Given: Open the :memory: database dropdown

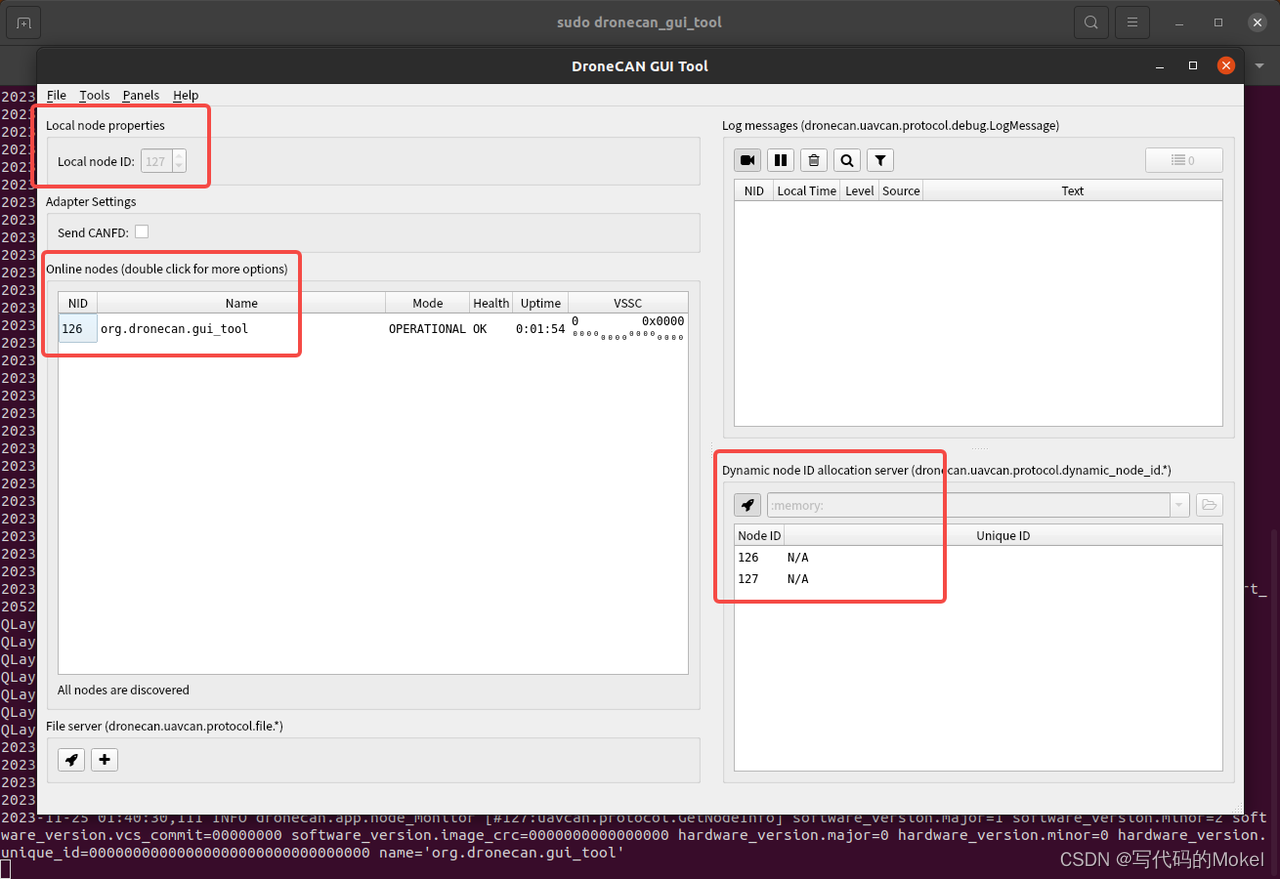Looking at the screenshot, I should 1180,505.
